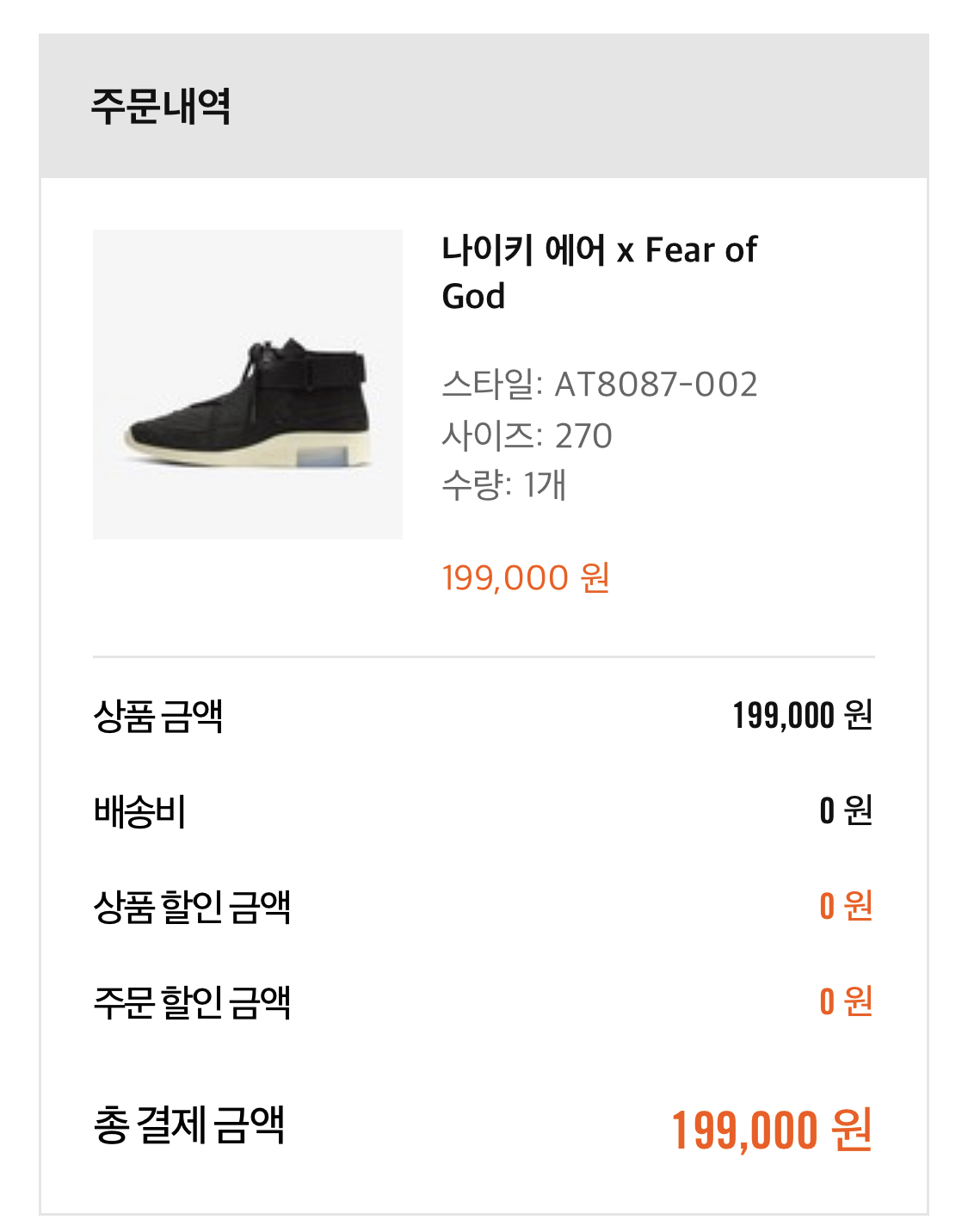Click the 주문내역 header title

[161, 107]
